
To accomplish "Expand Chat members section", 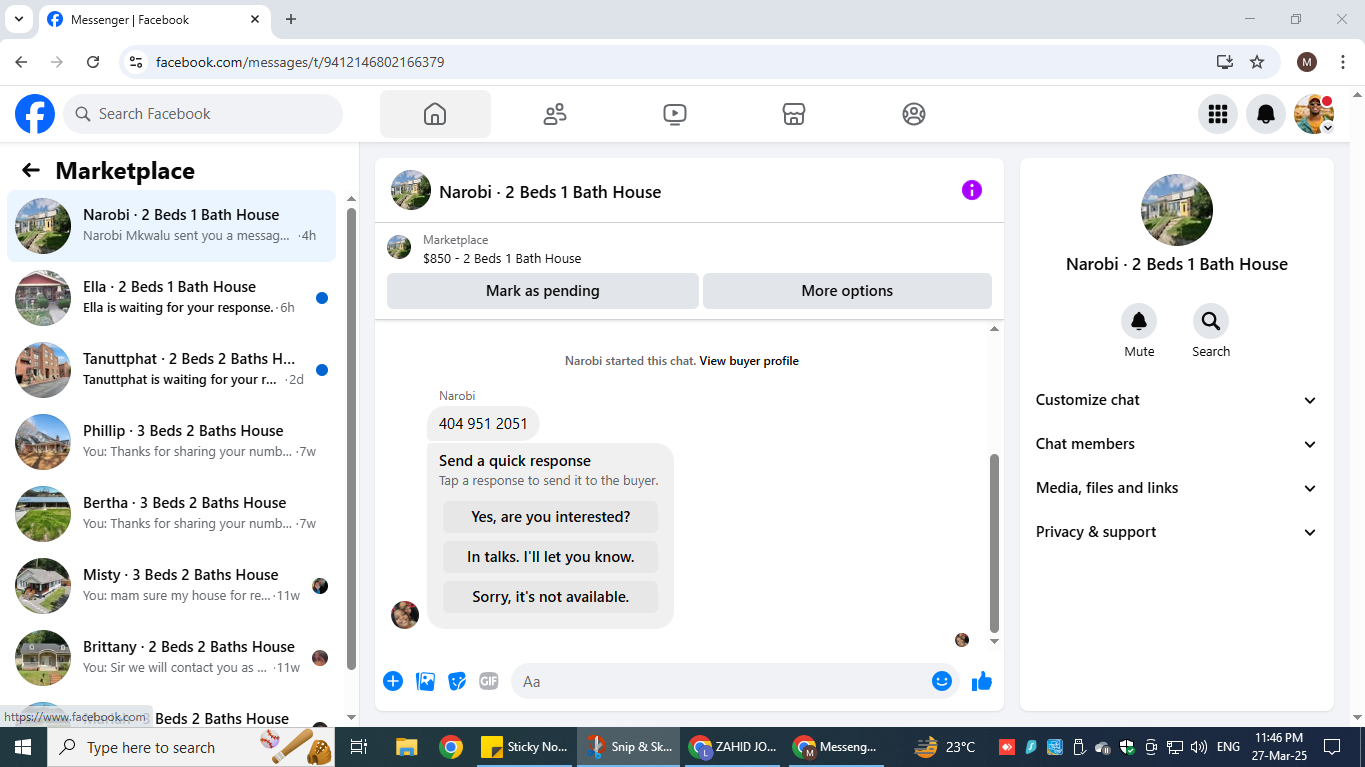I will [1176, 444].
